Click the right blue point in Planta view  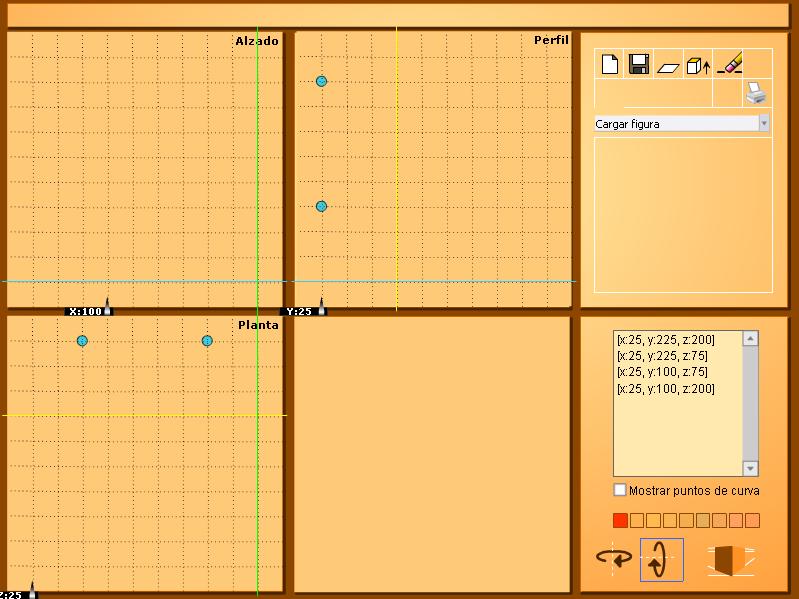click(x=207, y=341)
